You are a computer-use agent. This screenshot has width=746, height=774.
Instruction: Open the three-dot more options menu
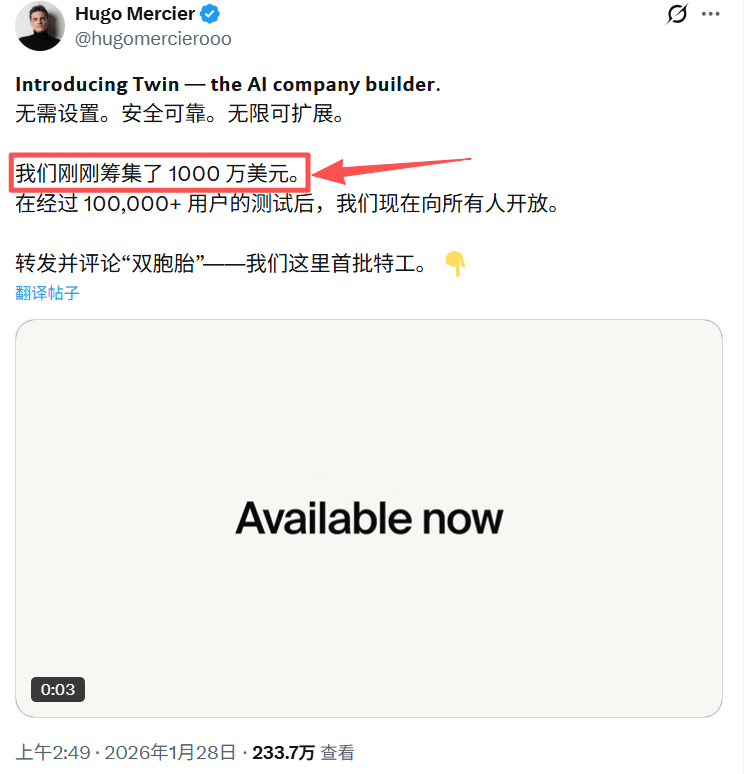pos(710,14)
